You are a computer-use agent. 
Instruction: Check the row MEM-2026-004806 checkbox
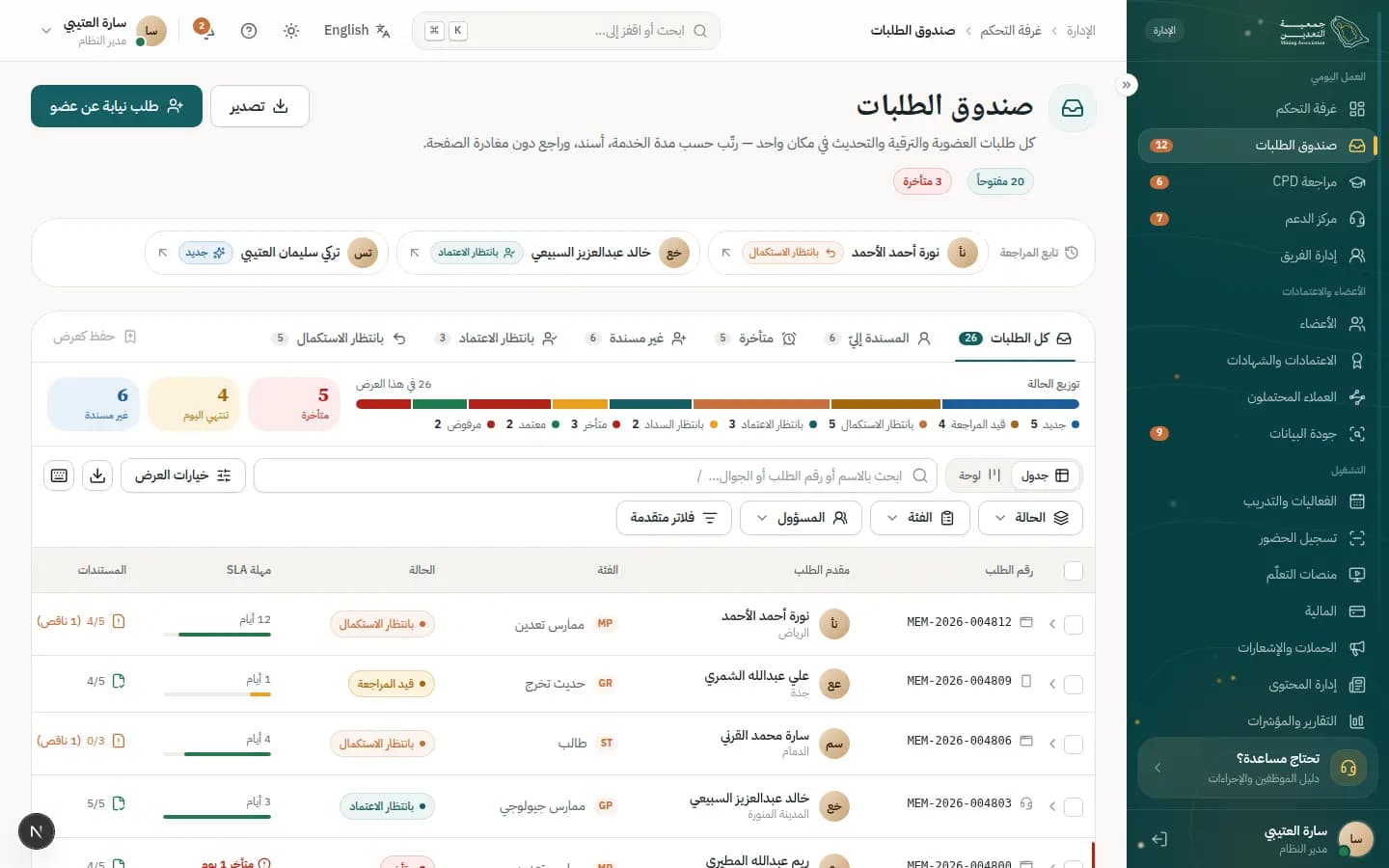(1074, 745)
